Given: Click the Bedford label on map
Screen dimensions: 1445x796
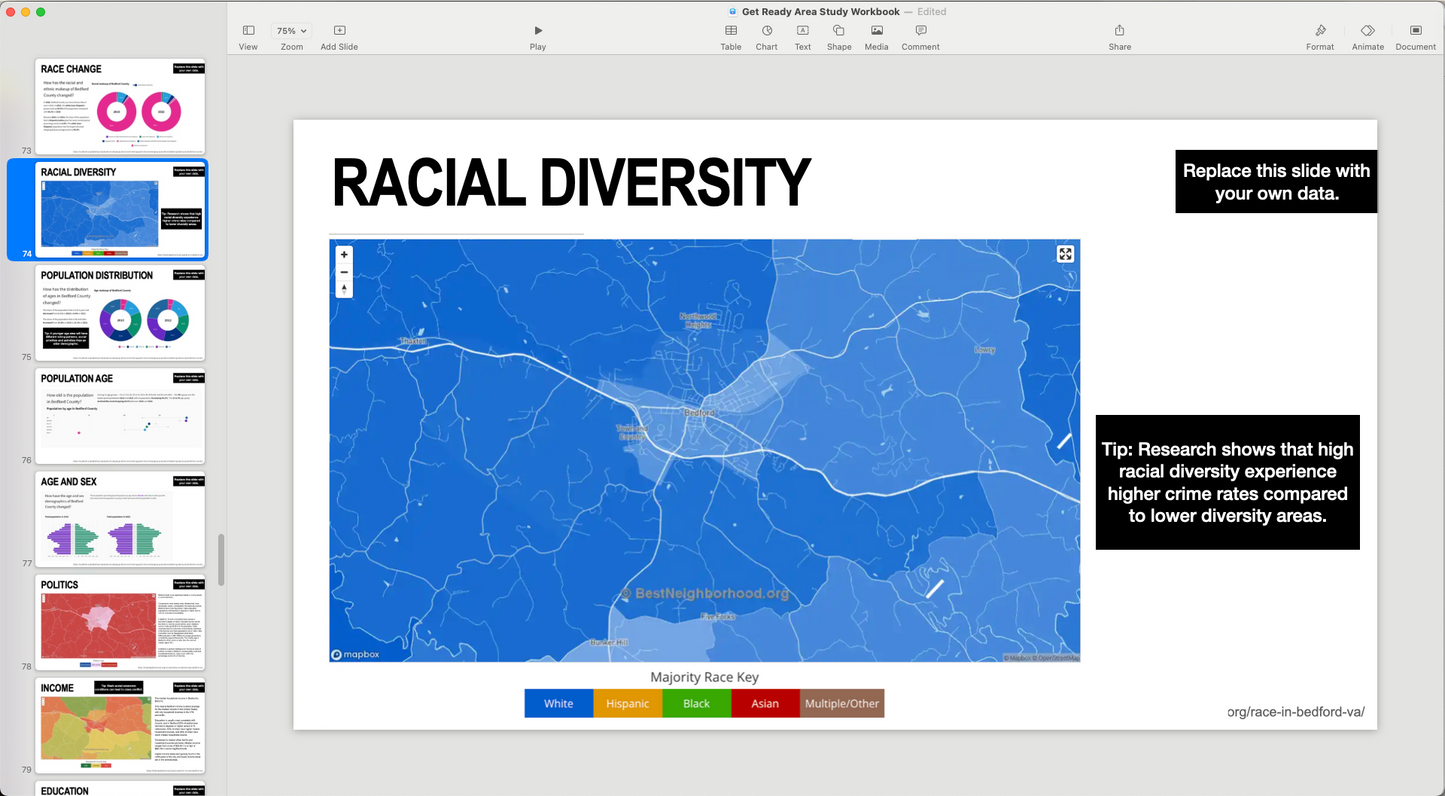Looking at the screenshot, I should [x=699, y=412].
